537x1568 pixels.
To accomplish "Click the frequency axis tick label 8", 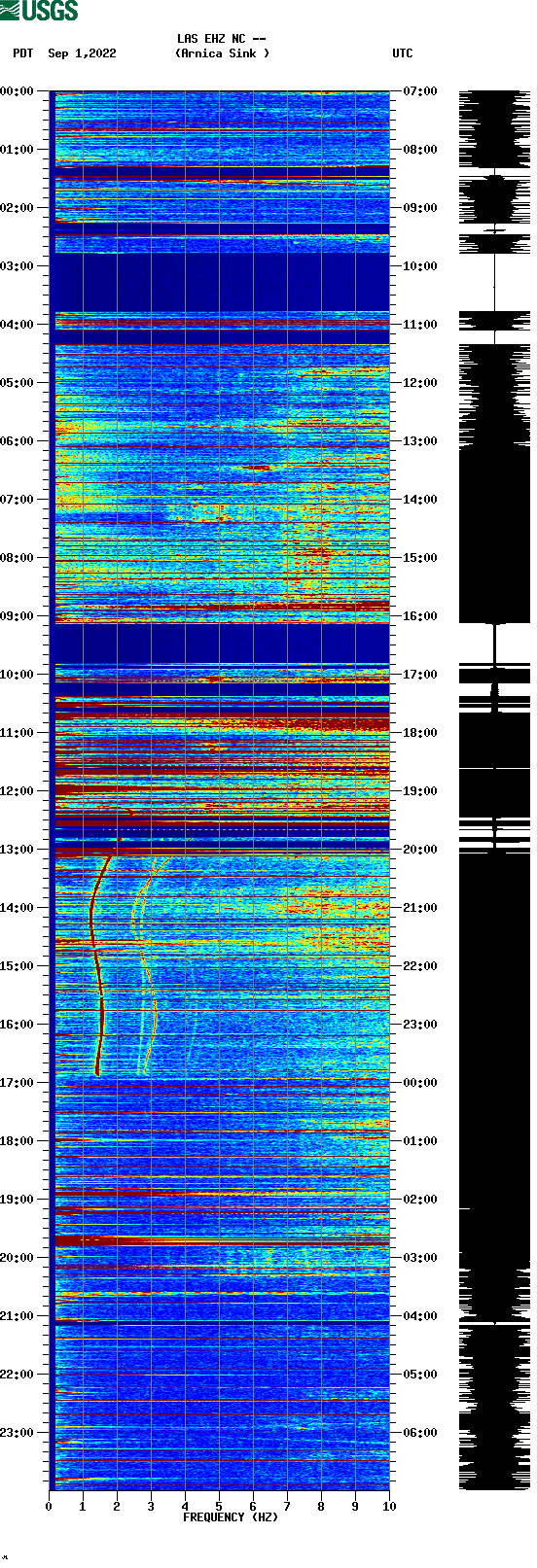I will point(321,1507).
